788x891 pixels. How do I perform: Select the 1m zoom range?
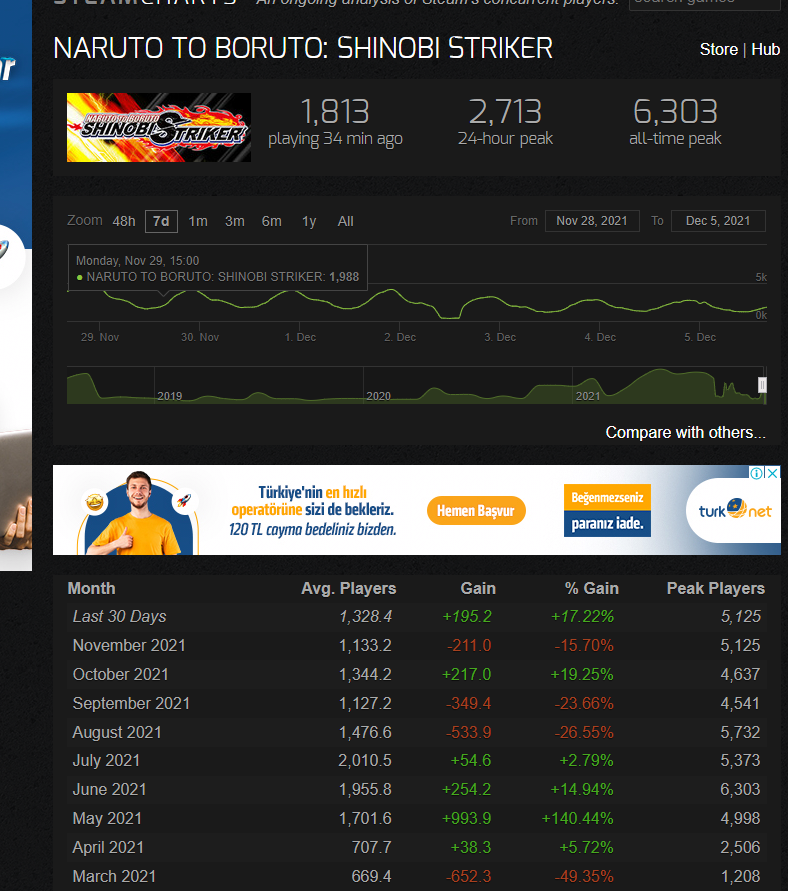[x=198, y=221]
